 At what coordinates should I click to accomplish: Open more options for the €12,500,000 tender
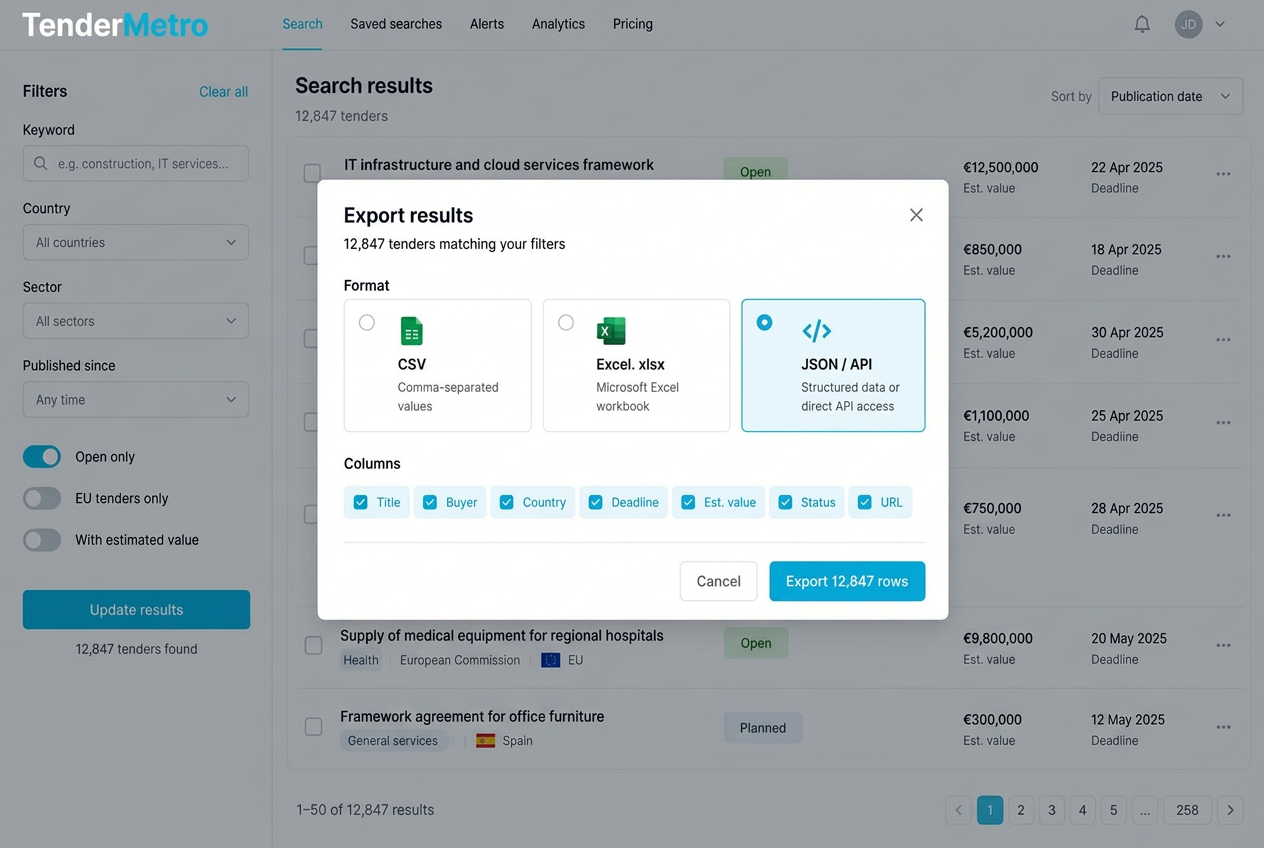coord(1223,174)
